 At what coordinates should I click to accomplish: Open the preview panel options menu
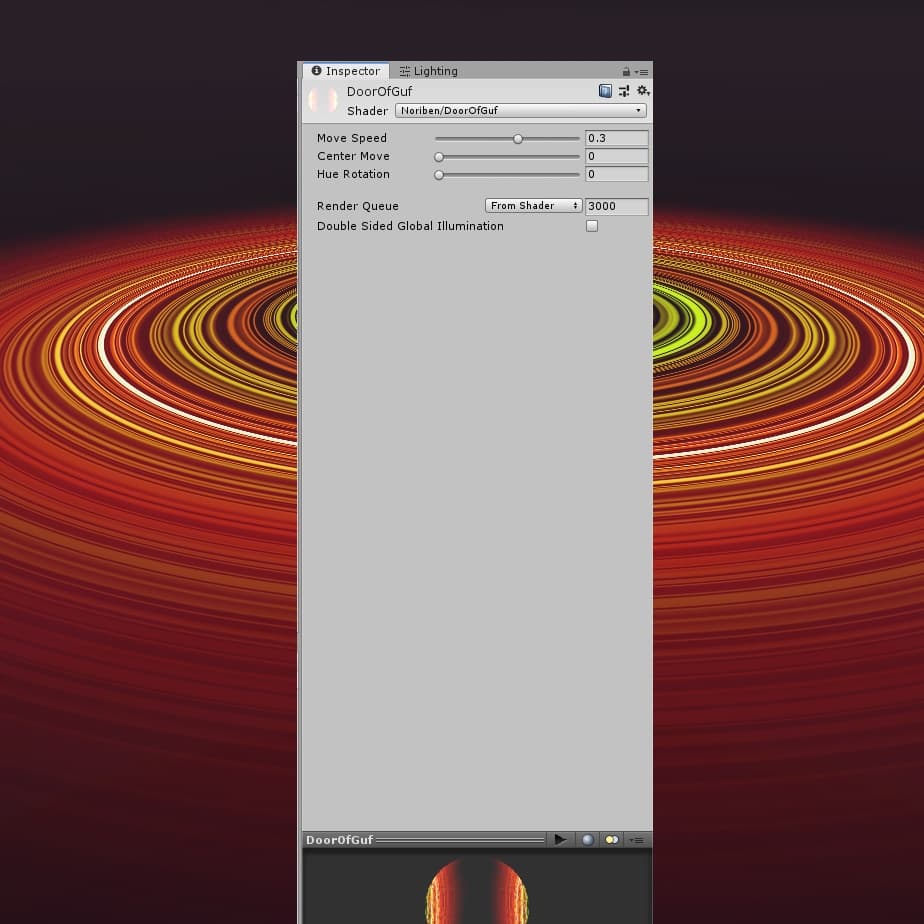click(x=636, y=840)
